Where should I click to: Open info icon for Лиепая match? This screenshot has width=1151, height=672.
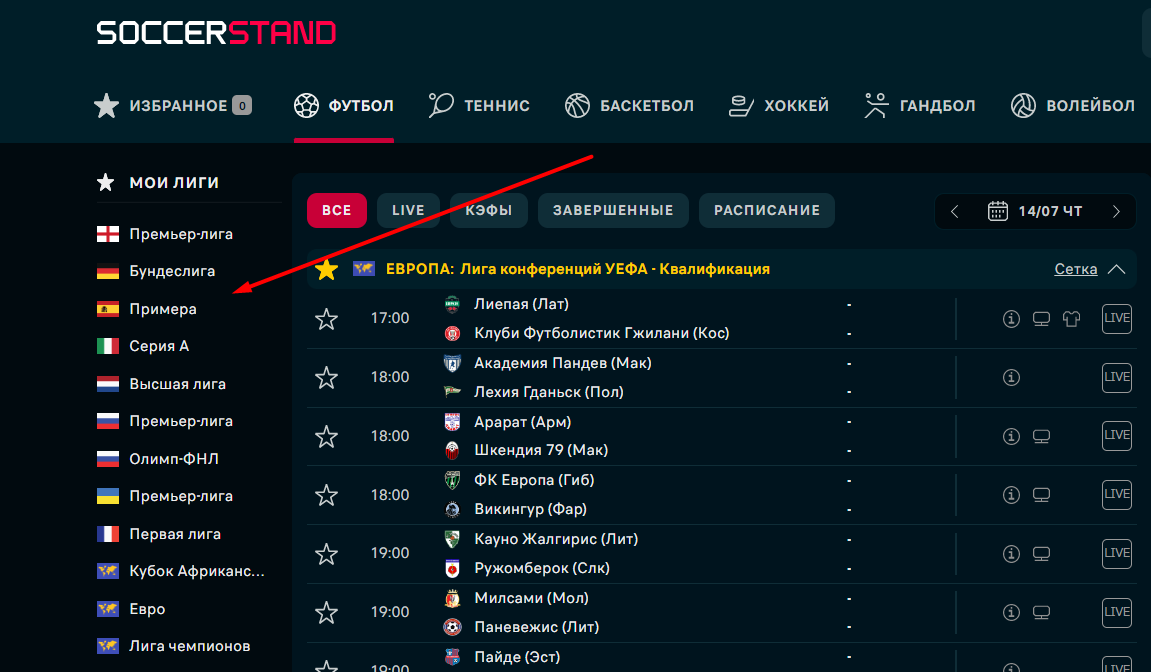click(x=1012, y=319)
